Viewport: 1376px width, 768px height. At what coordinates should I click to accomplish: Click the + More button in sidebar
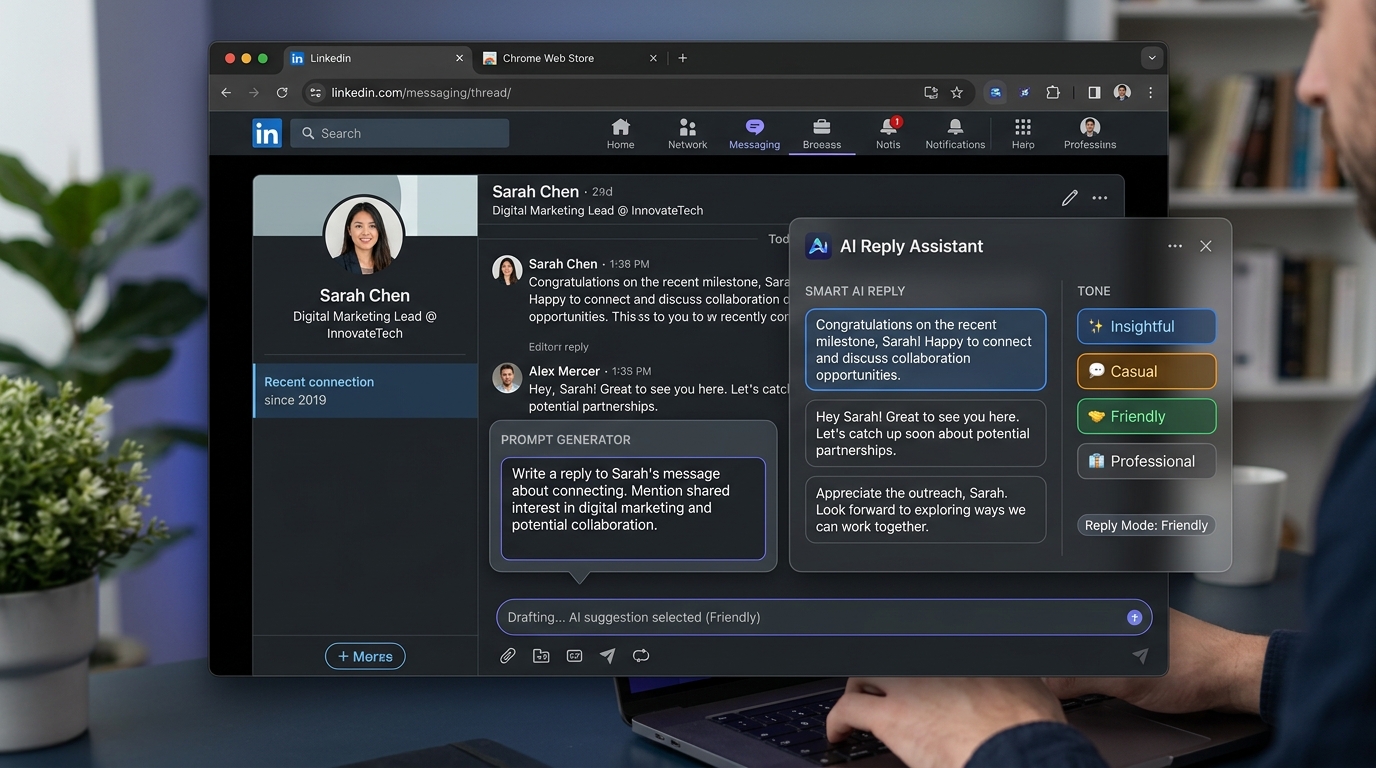(x=365, y=656)
